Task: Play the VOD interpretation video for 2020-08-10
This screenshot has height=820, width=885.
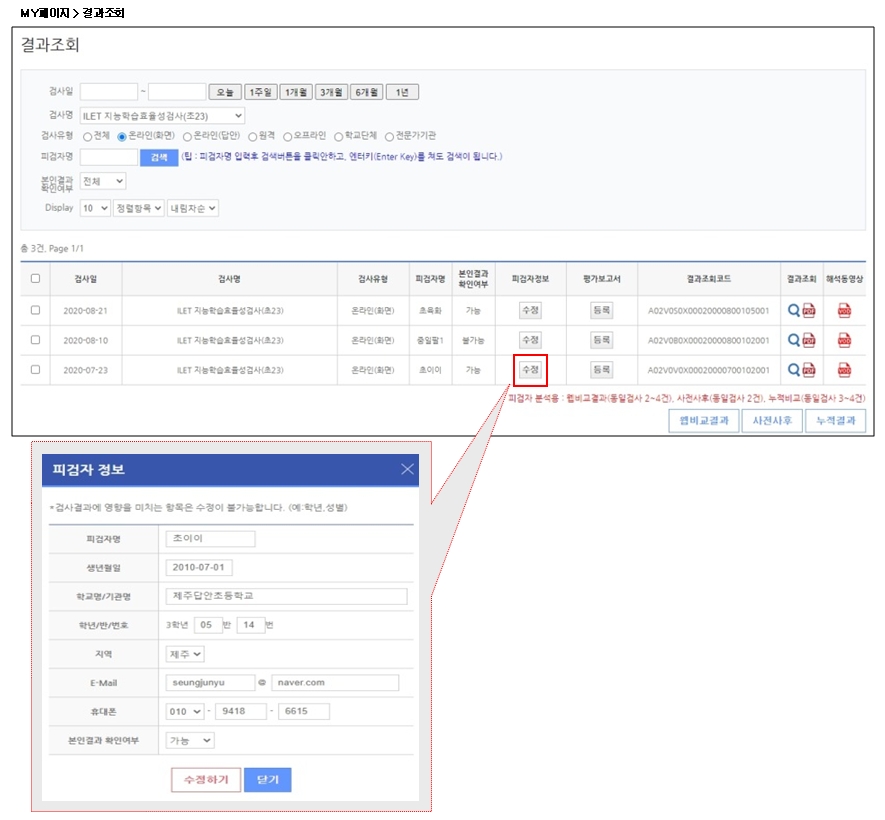Action: (x=844, y=341)
